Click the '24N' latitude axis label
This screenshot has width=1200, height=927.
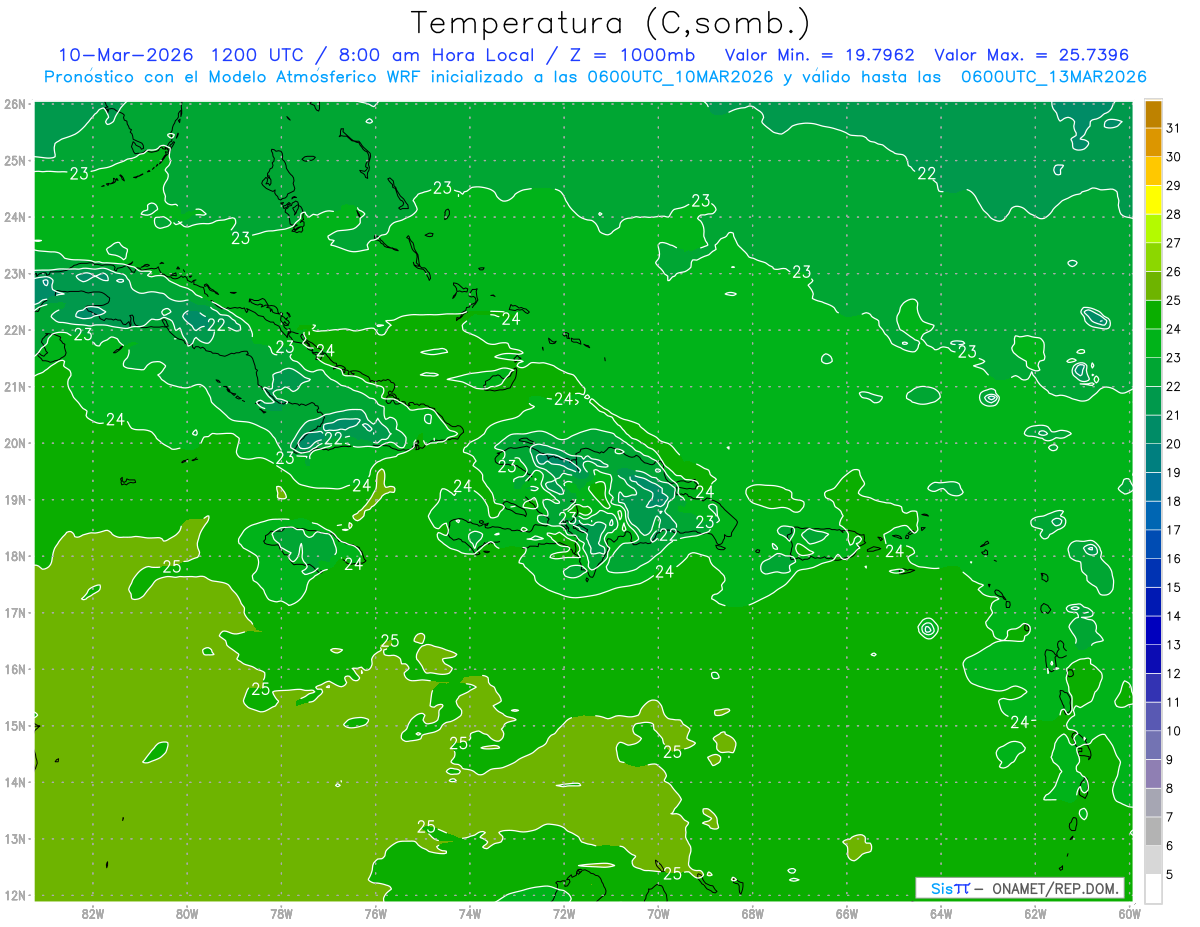pos(14,217)
